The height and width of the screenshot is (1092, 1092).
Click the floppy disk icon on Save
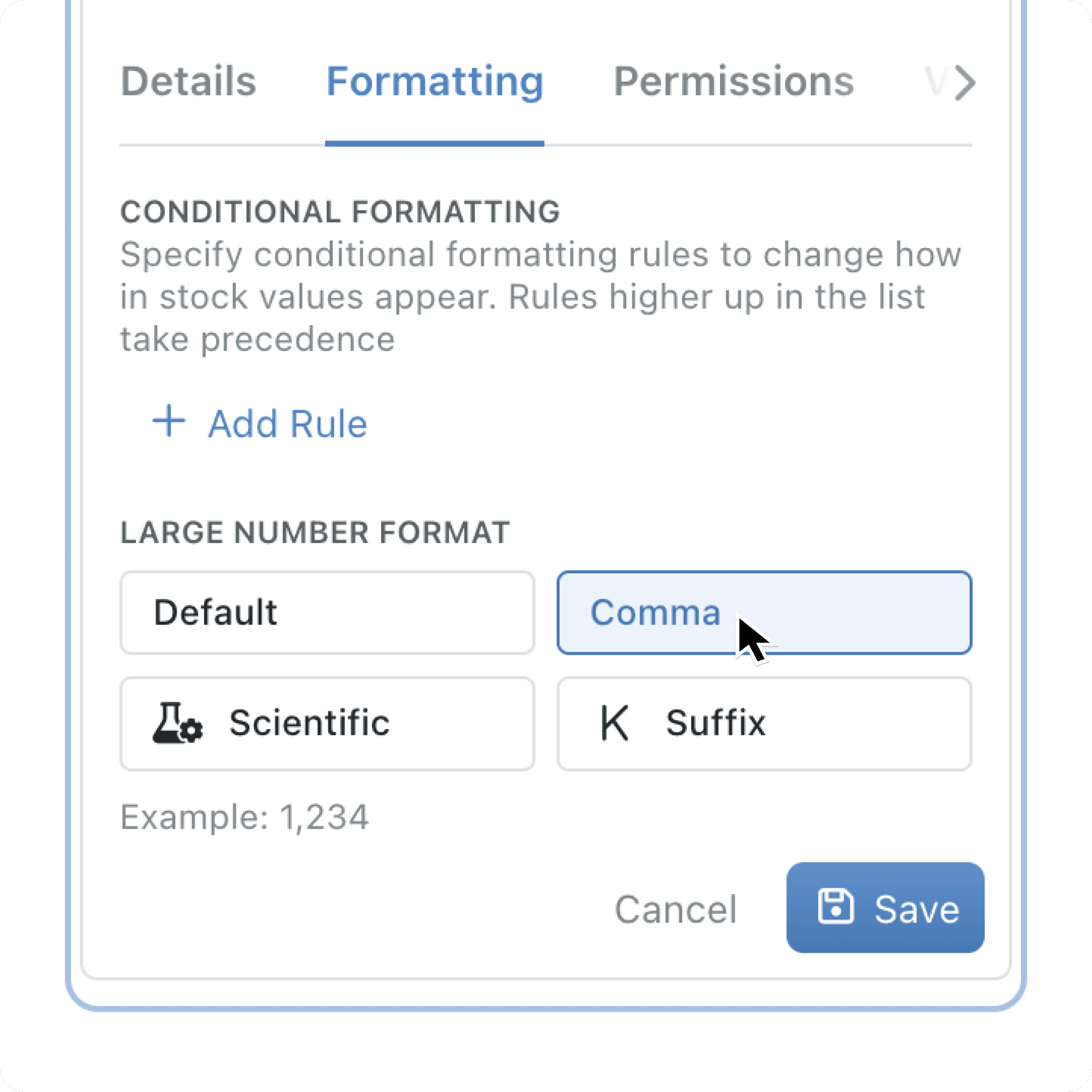(835, 907)
